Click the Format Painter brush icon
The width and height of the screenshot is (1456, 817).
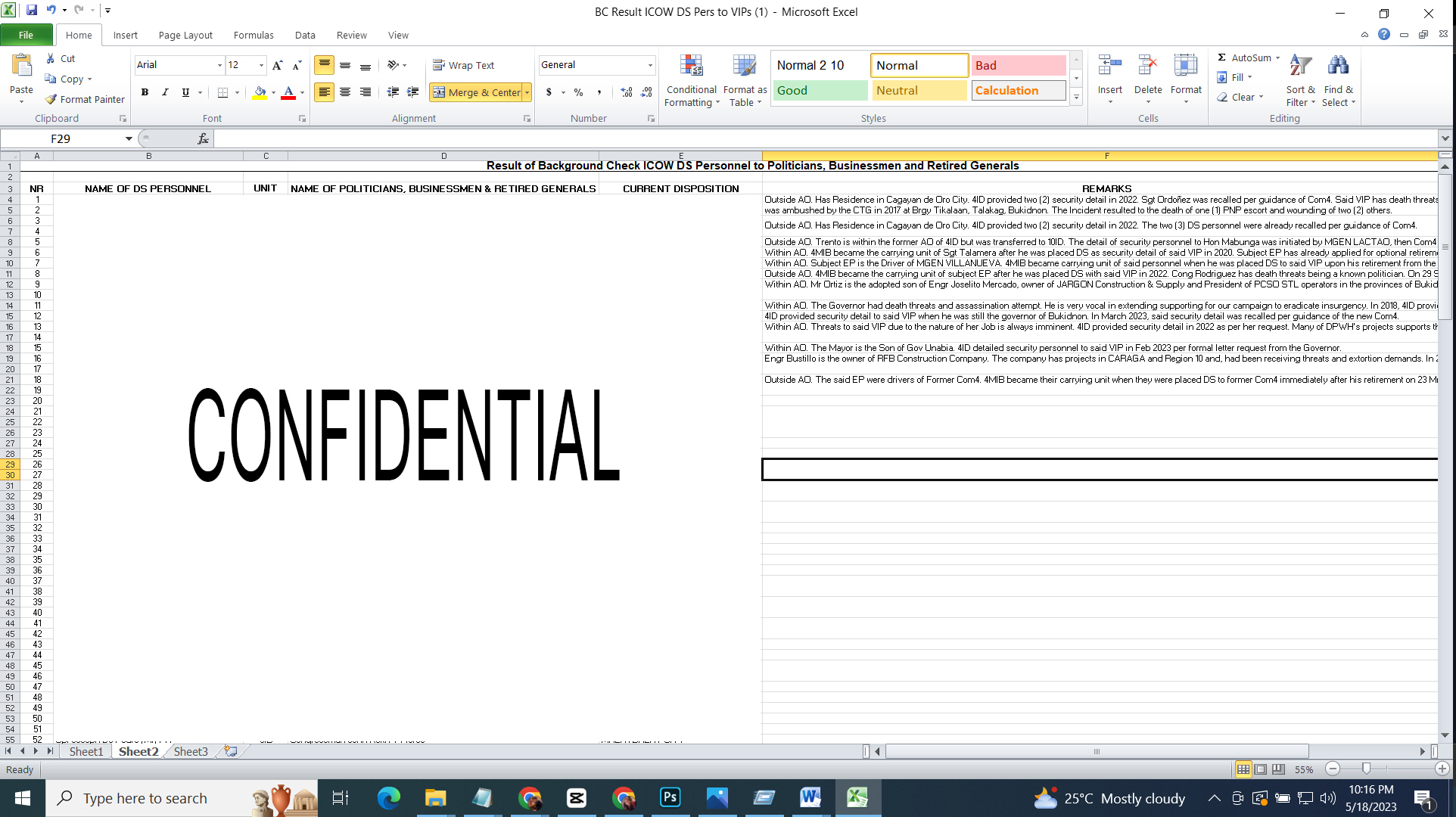pyautogui.click(x=51, y=99)
